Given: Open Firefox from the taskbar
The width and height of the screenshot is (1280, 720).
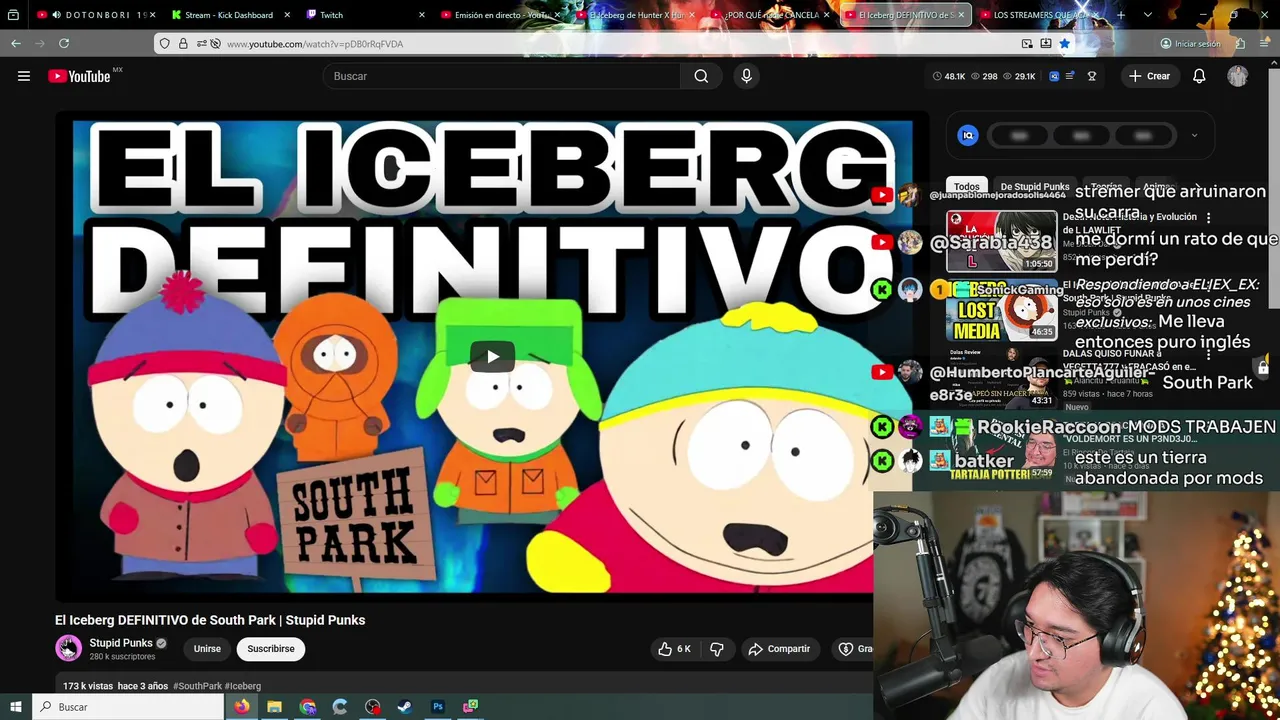Looking at the screenshot, I should (x=242, y=707).
